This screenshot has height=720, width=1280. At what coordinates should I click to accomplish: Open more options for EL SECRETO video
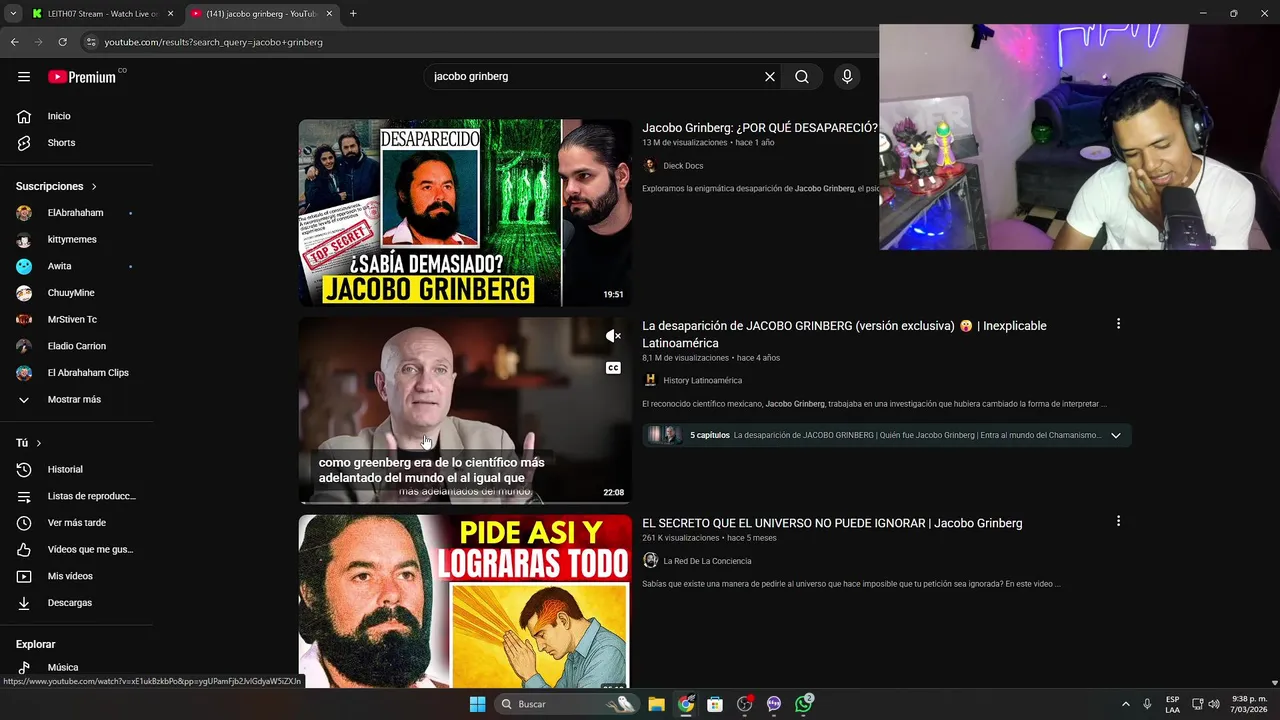pyautogui.click(x=1118, y=521)
